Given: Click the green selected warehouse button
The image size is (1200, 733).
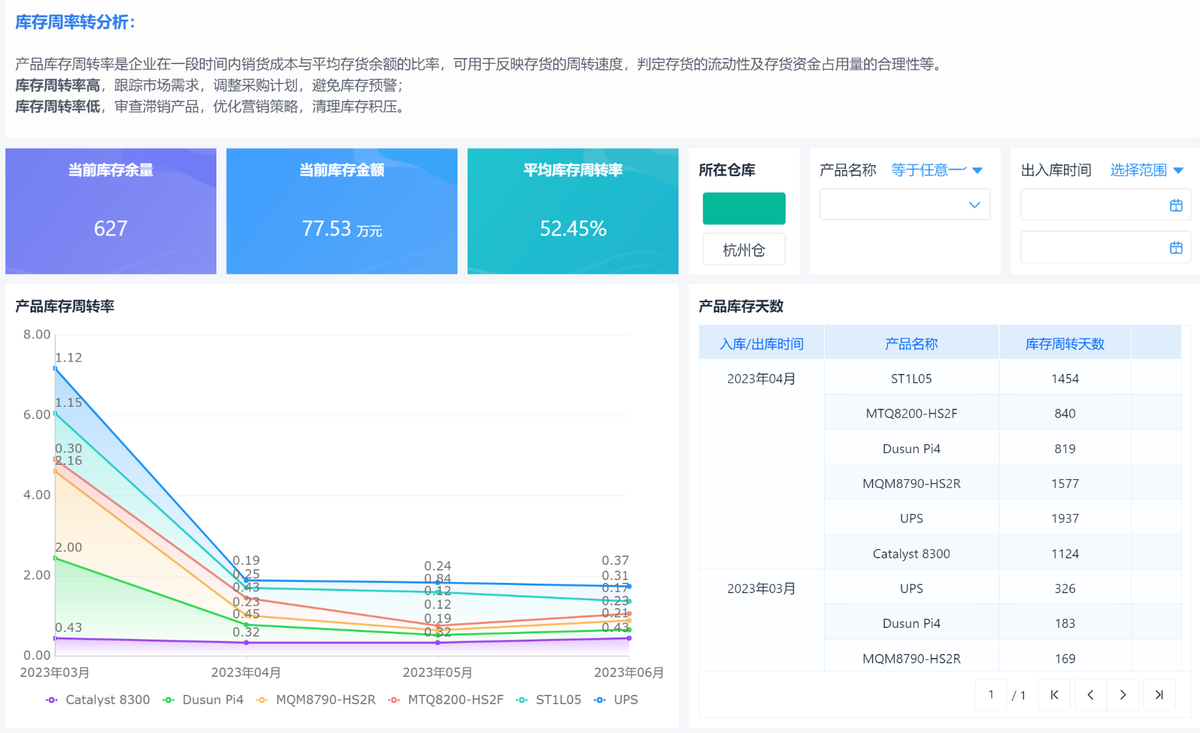Looking at the screenshot, I should 744,208.
